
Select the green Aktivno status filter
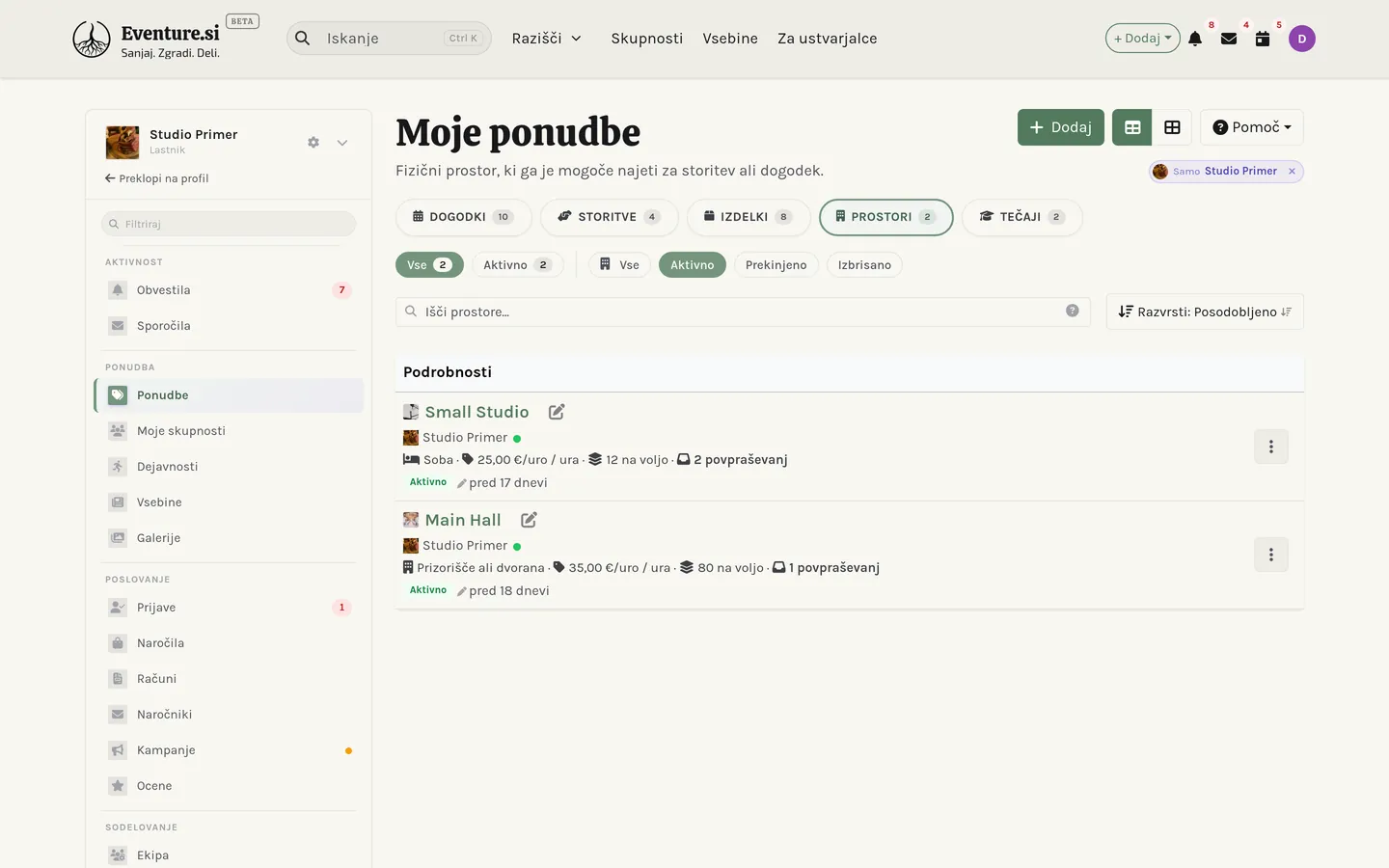click(693, 265)
